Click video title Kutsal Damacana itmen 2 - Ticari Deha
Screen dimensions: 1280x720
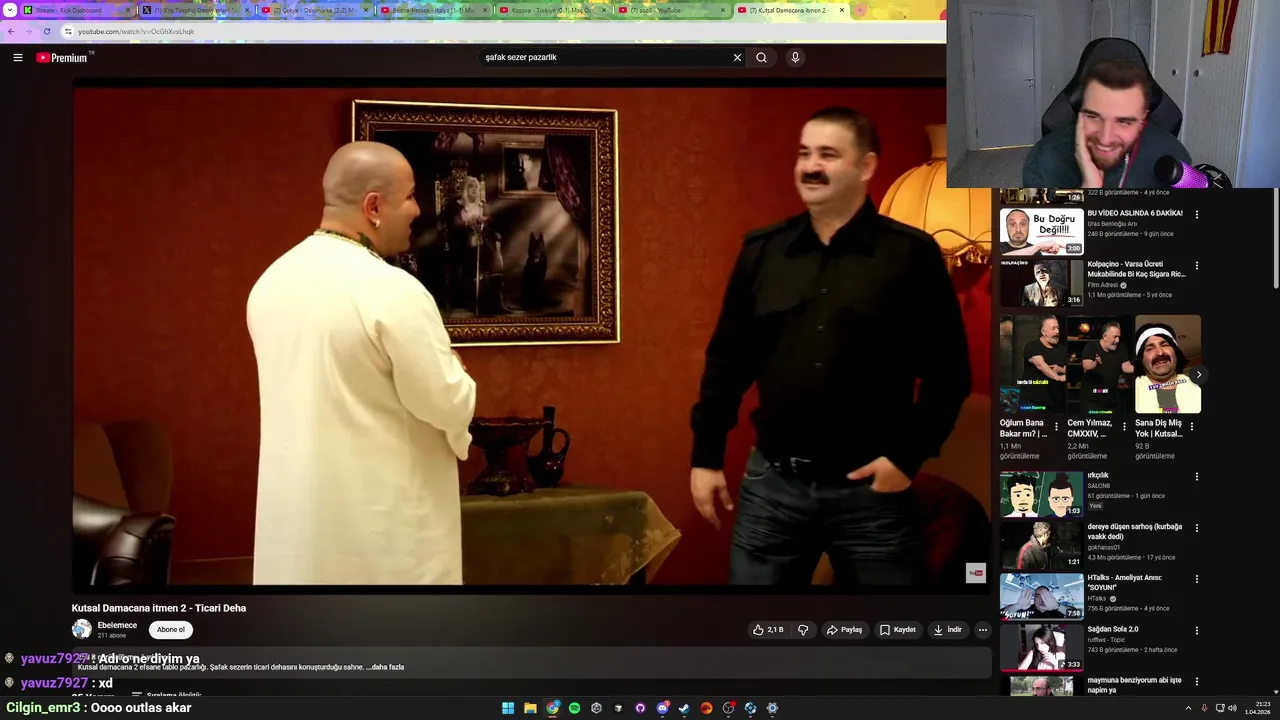coord(159,608)
